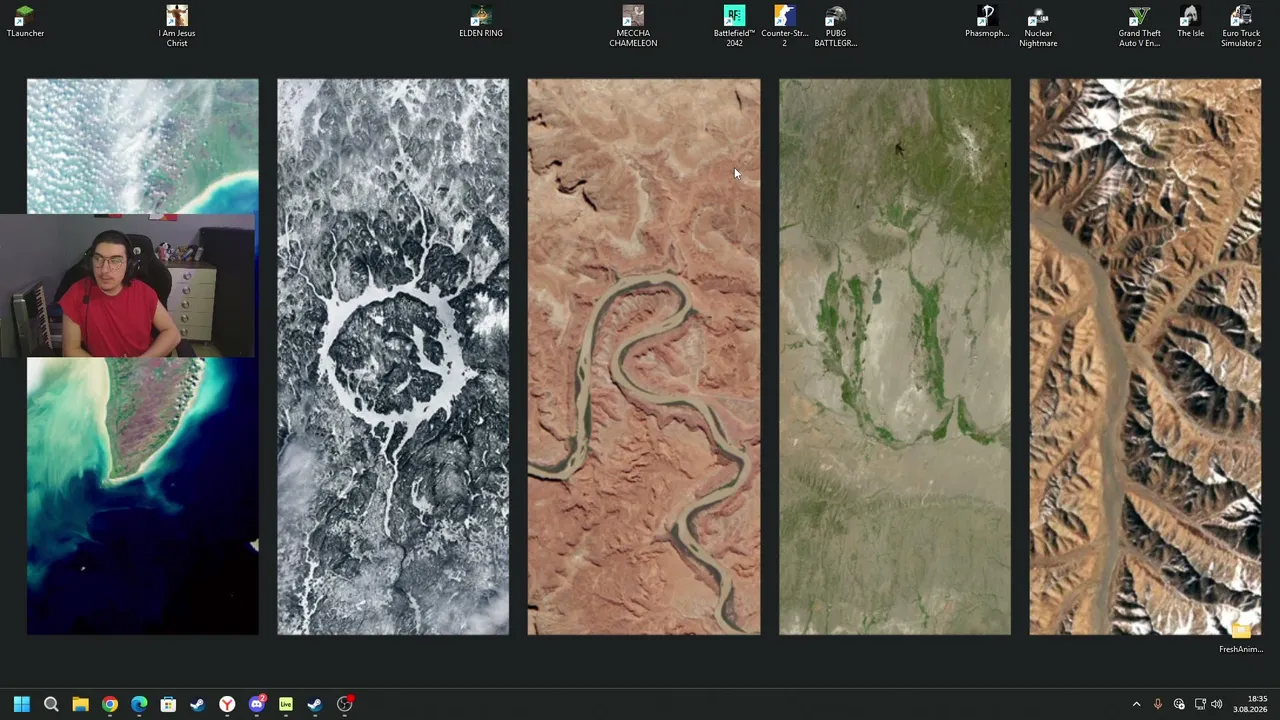Select The Isle desktop icon

pos(1190,21)
